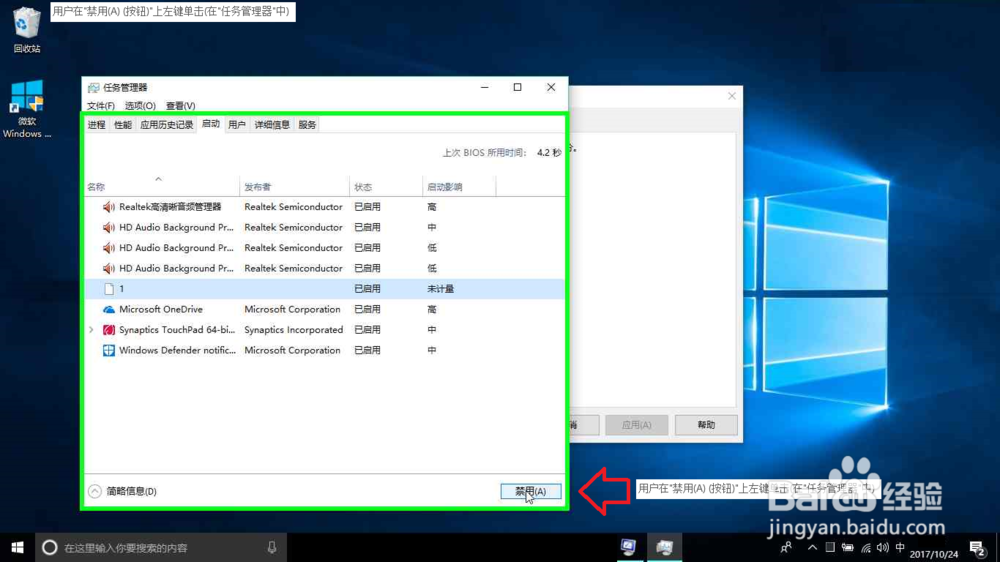Click 已启用 status in Realtek高清晰音频管理器 row
1000x562 pixels.
pos(367,207)
